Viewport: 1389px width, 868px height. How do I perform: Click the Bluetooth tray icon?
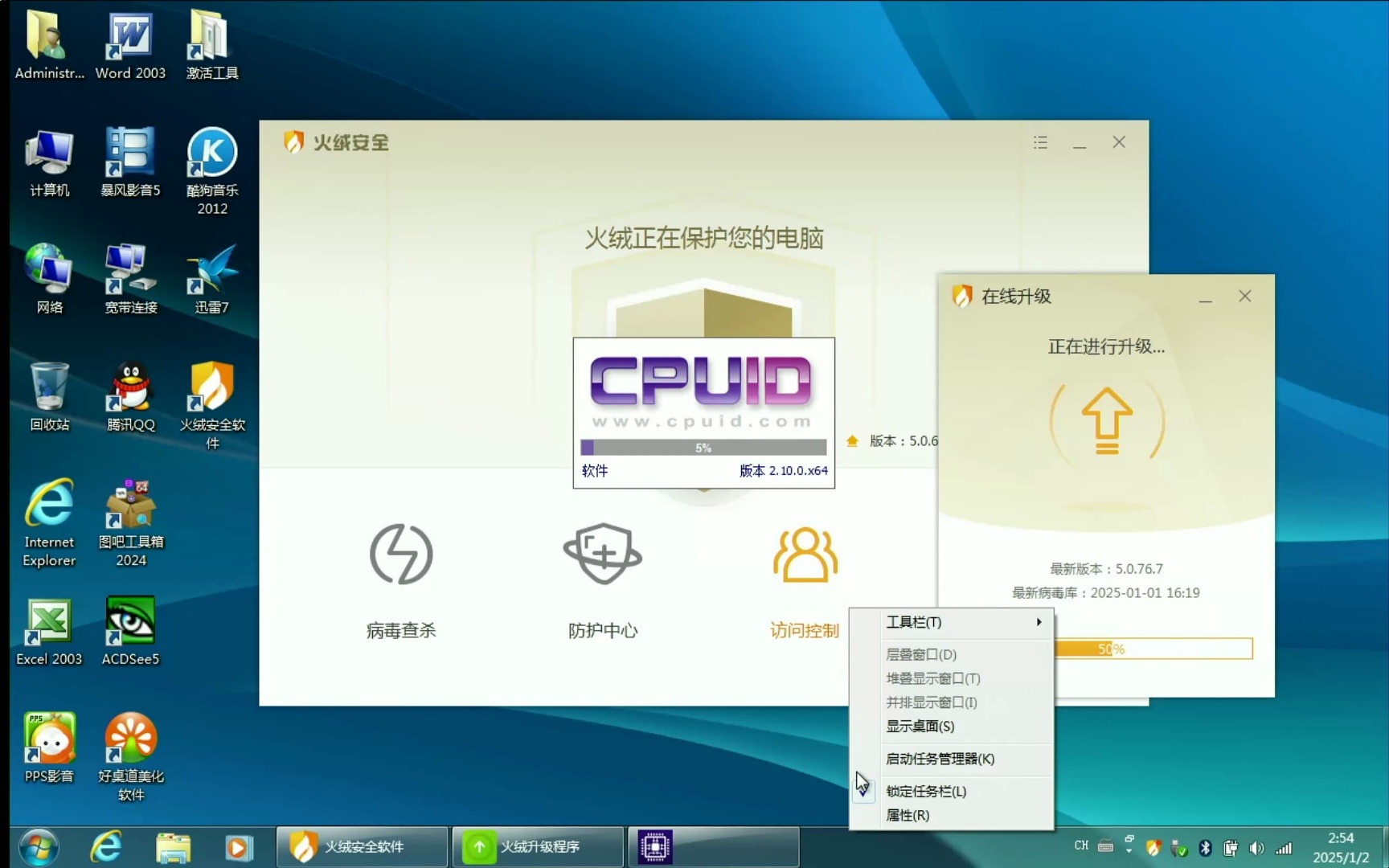1205,848
